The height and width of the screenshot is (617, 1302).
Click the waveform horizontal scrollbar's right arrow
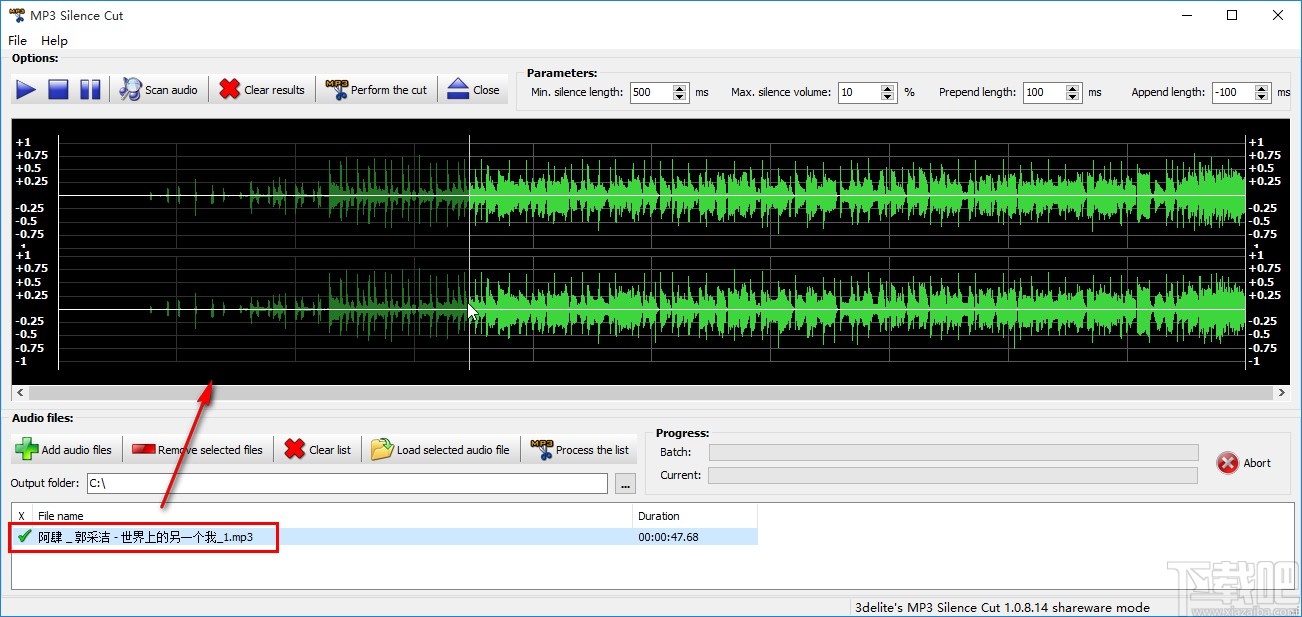[x=1282, y=394]
